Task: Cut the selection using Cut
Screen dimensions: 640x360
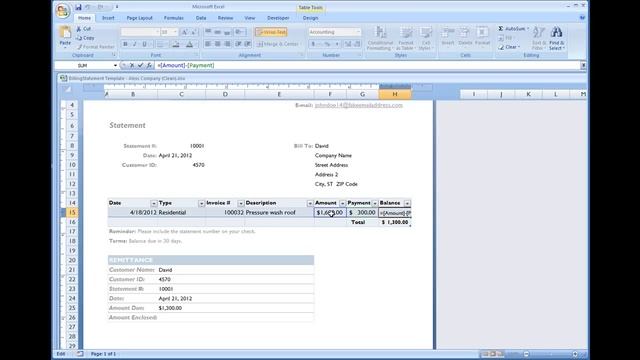Action: pyautogui.click(x=84, y=29)
